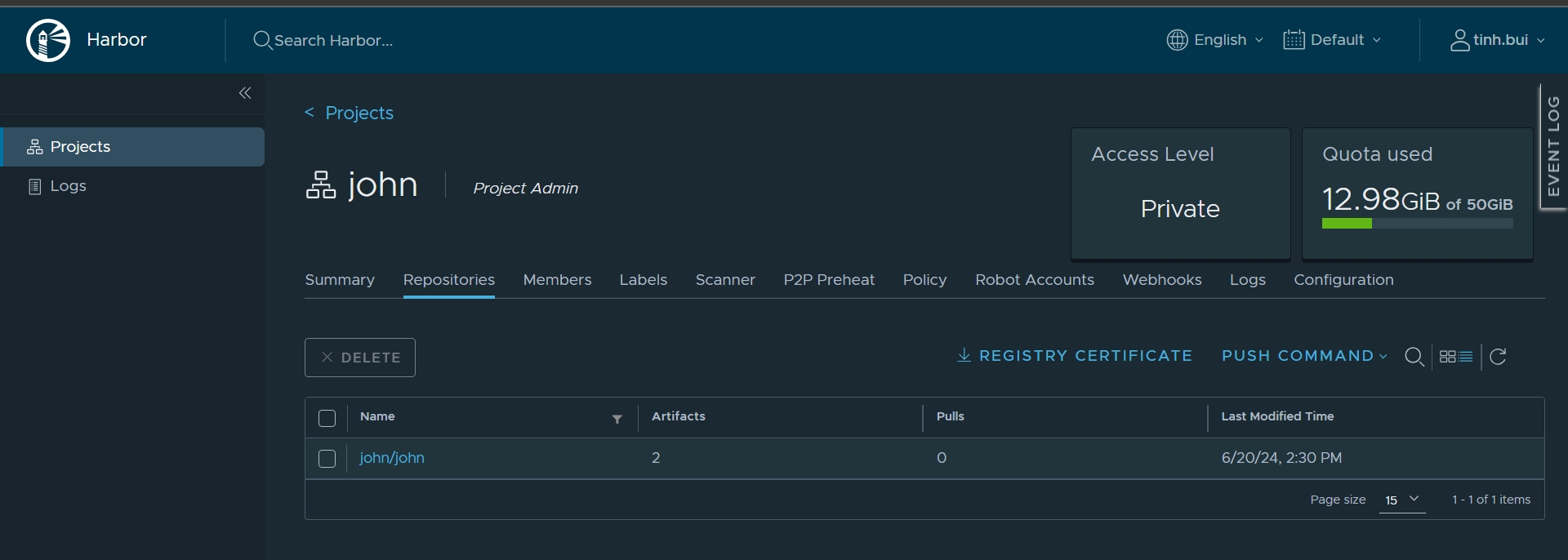The width and height of the screenshot is (1568, 560).
Task: Download the Registry Certificate
Action: click(1075, 356)
